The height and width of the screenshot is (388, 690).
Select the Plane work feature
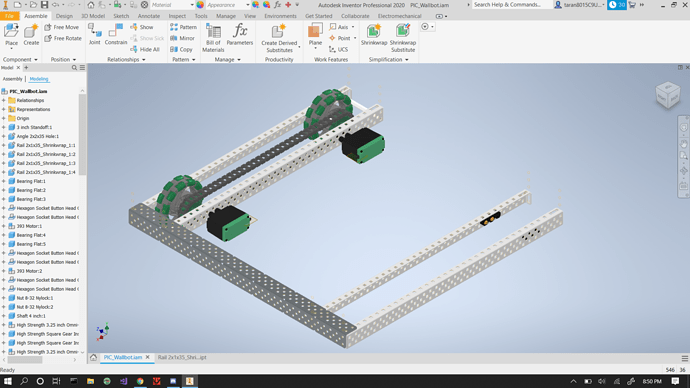[x=315, y=35]
